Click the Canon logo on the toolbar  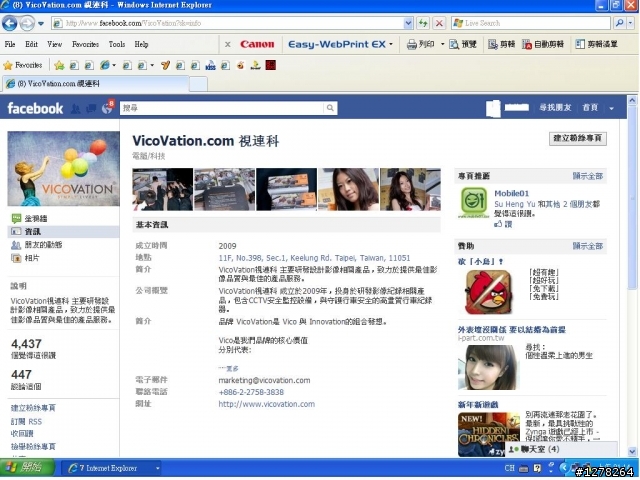[257, 44]
